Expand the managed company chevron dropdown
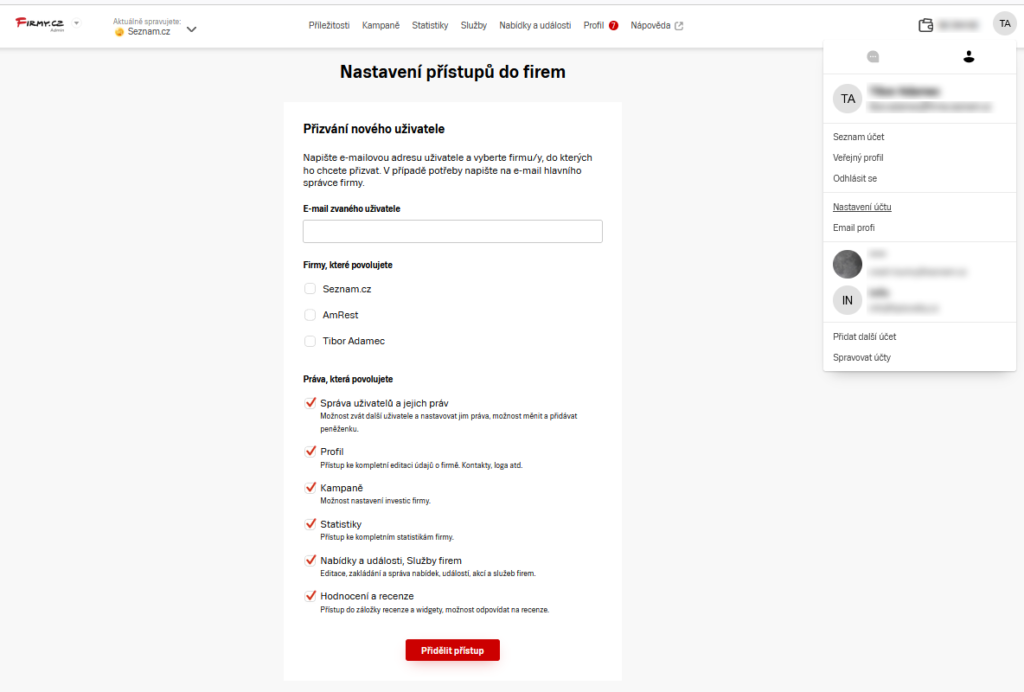Viewport: 1024px width, 692px height. click(x=192, y=29)
